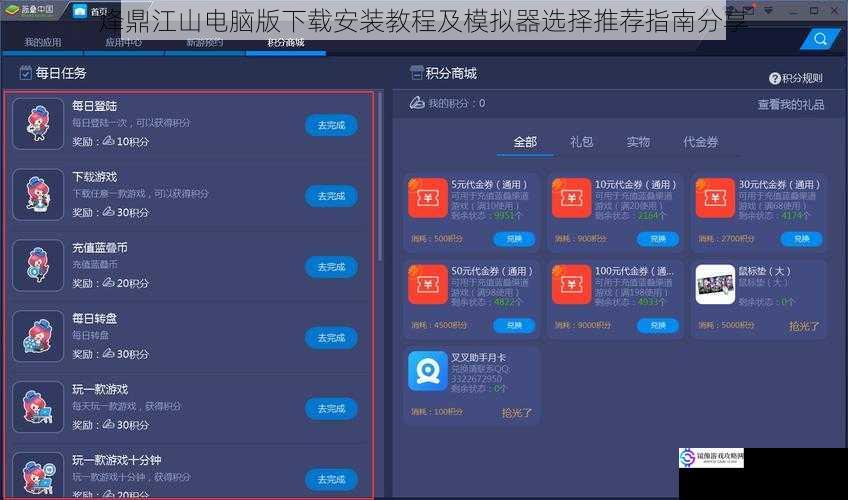848x500 pixels.
Task: Switch to the 积分商城 tab
Action: [286, 42]
